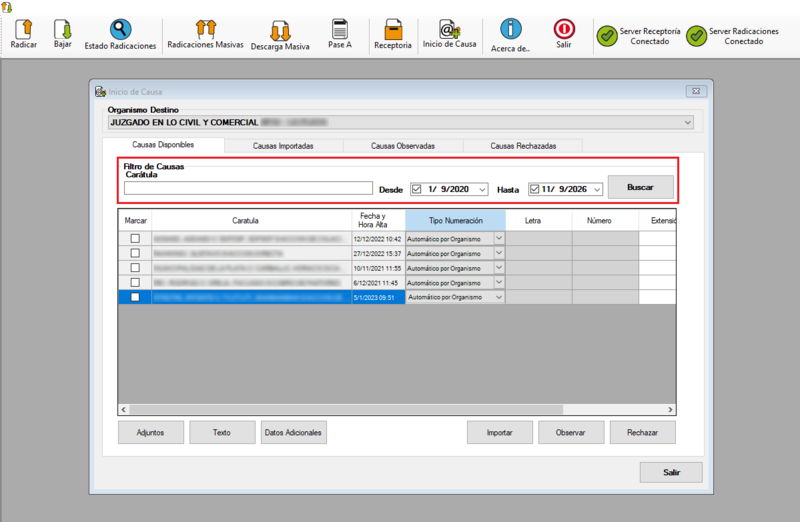800x522 pixels.
Task: Open Inicio de Causa toolbar icon
Action: pyautogui.click(x=449, y=29)
